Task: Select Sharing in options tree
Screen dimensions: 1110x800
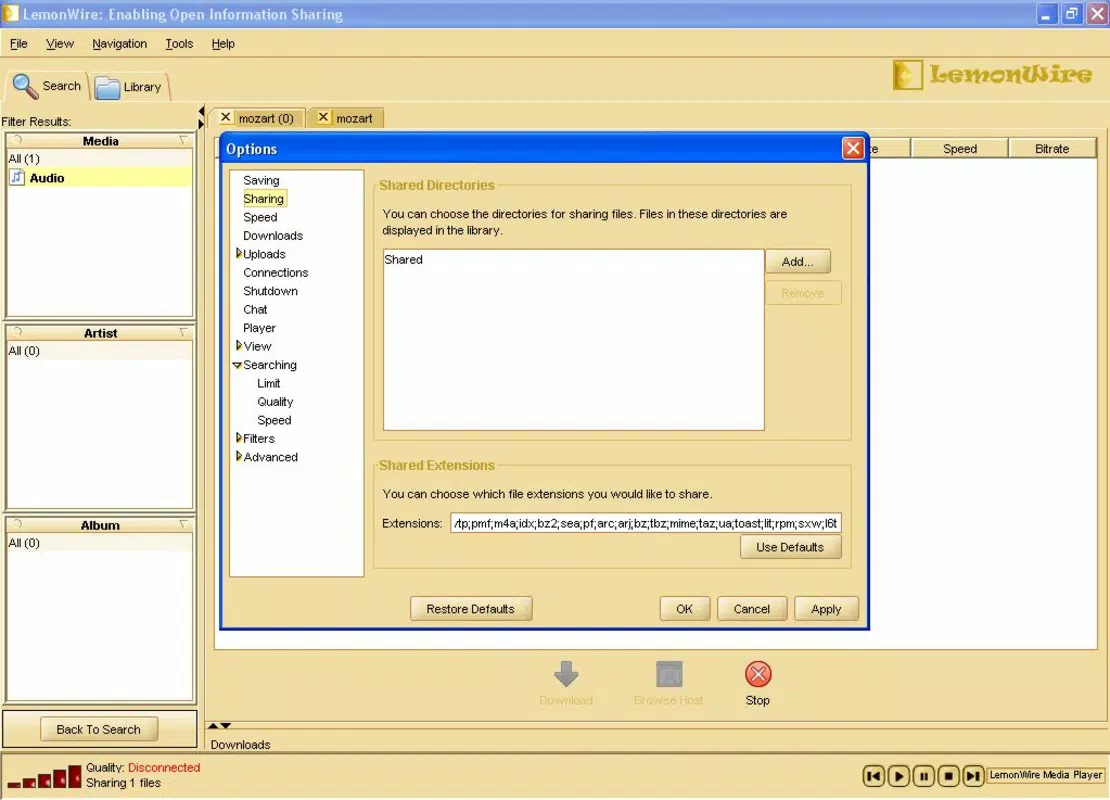Action: [264, 199]
